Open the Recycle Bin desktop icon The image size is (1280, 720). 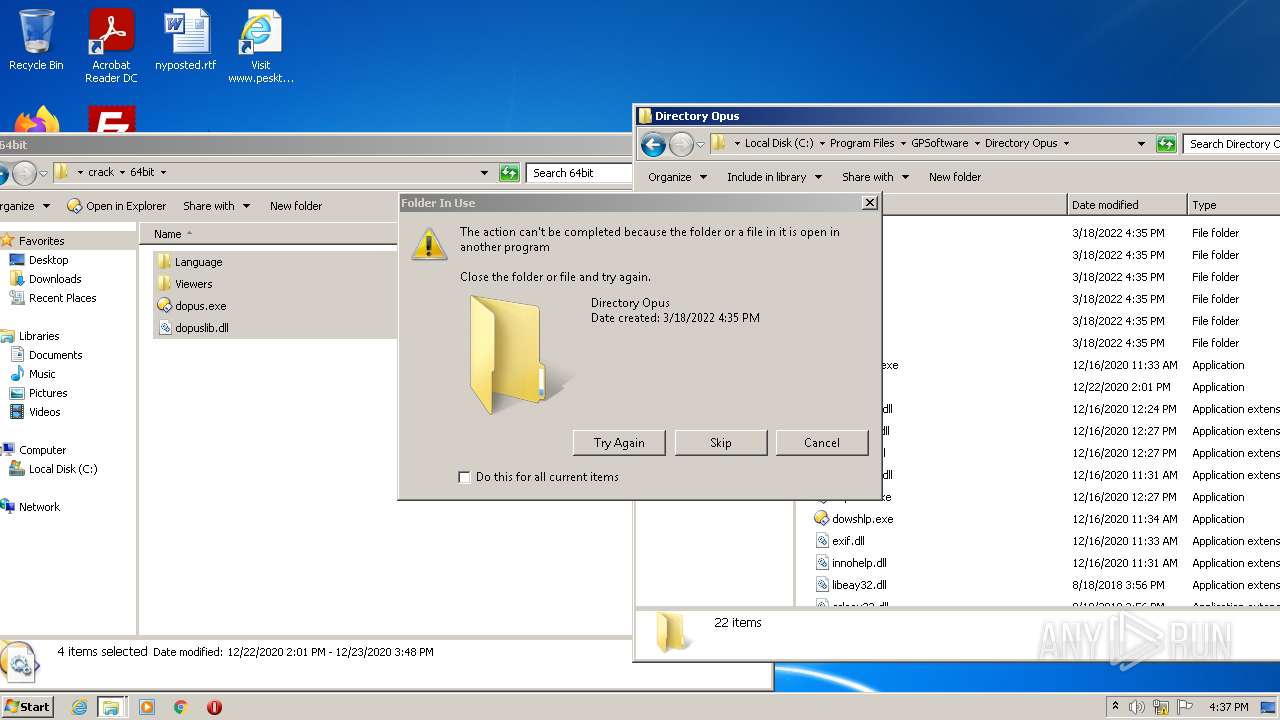[x=36, y=40]
